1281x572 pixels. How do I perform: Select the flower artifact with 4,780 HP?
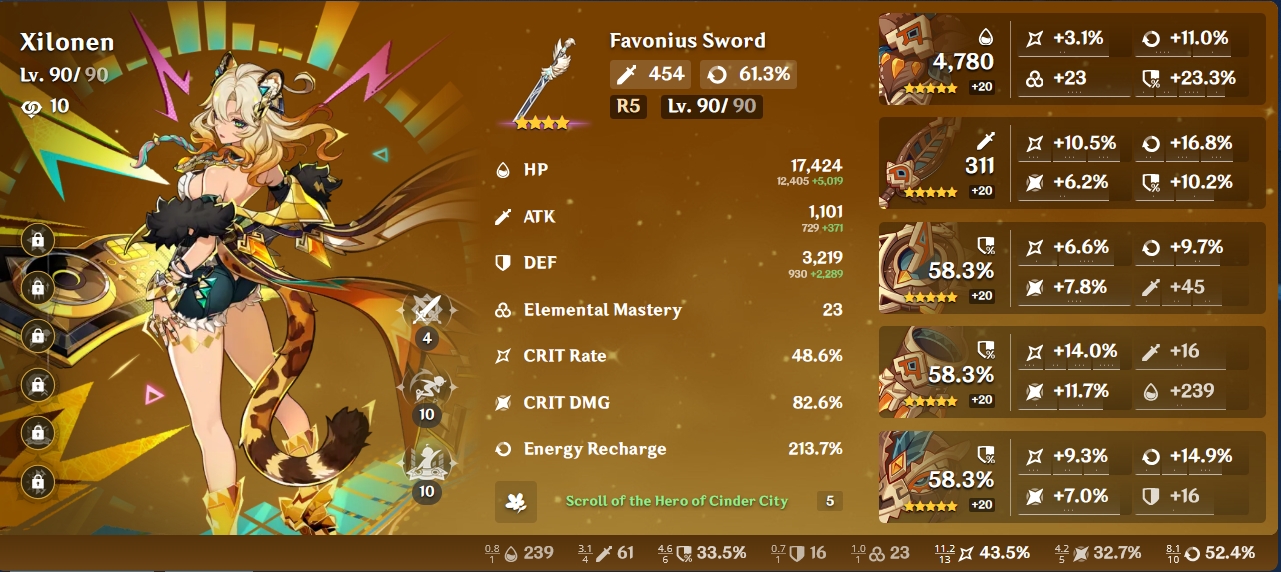click(1064, 59)
